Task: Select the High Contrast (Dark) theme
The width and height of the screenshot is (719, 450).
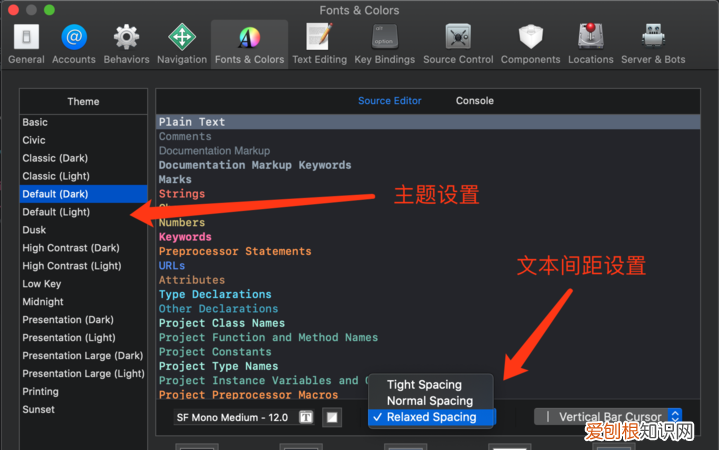Action: (83, 248)
